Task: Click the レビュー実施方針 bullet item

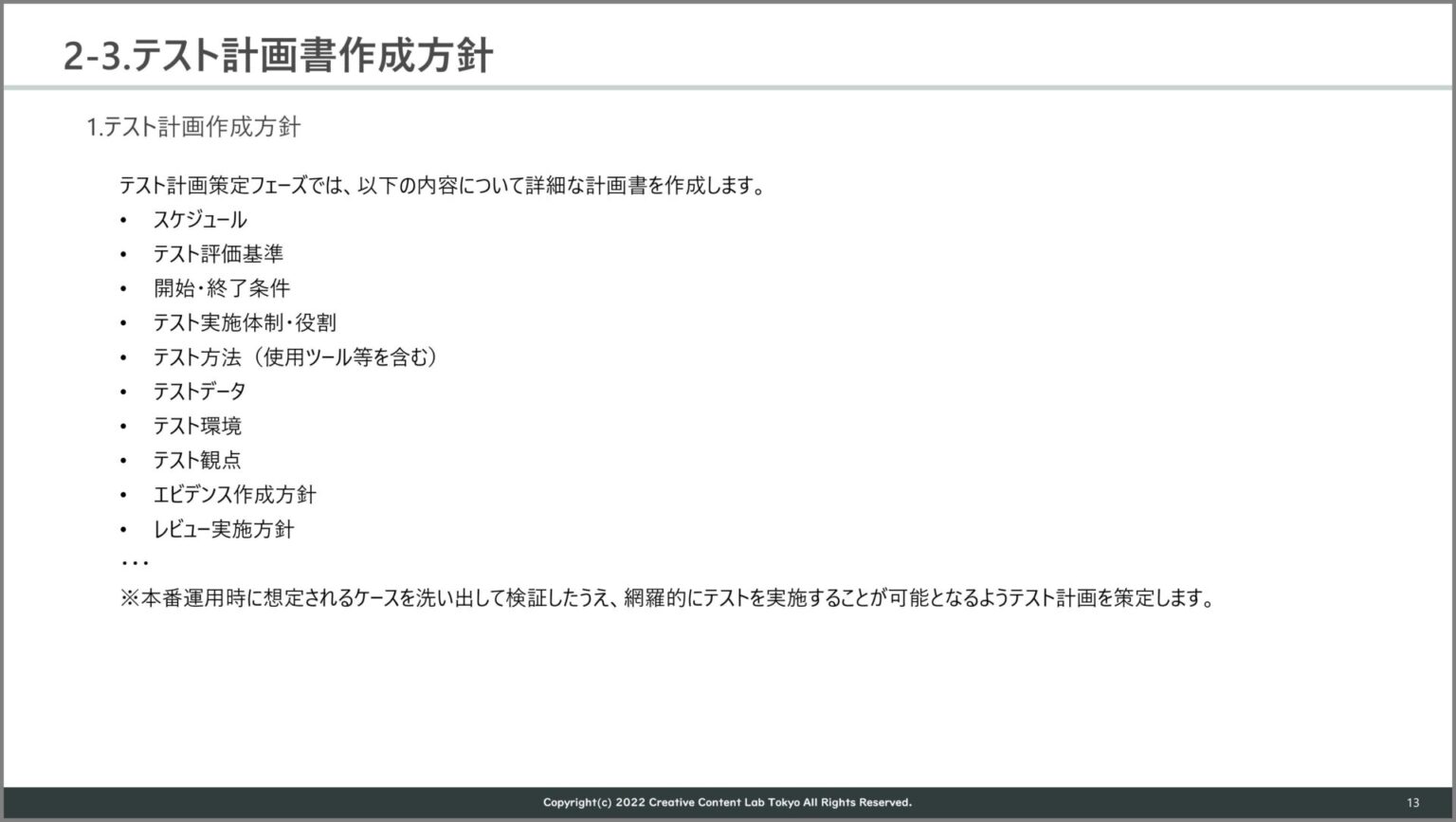Action: click(x=224, y=529)
